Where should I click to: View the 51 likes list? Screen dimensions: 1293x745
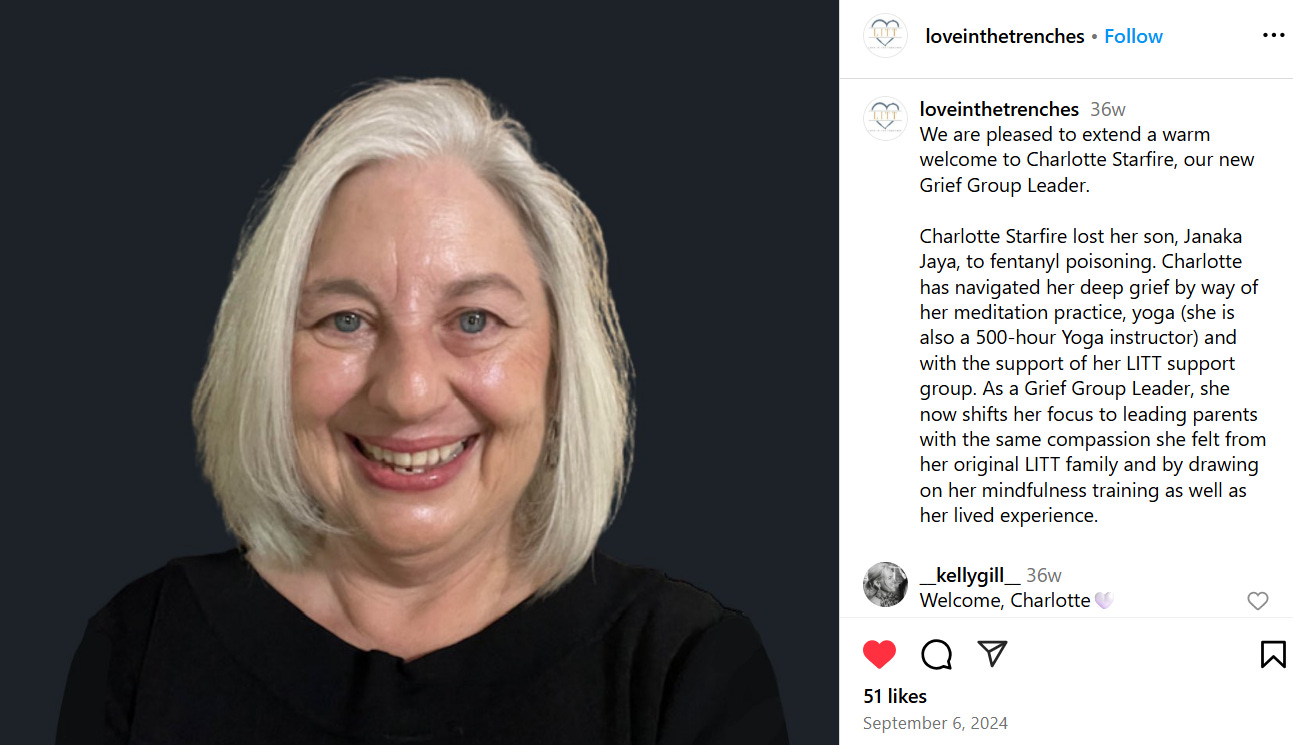click(x=895, y=696)
